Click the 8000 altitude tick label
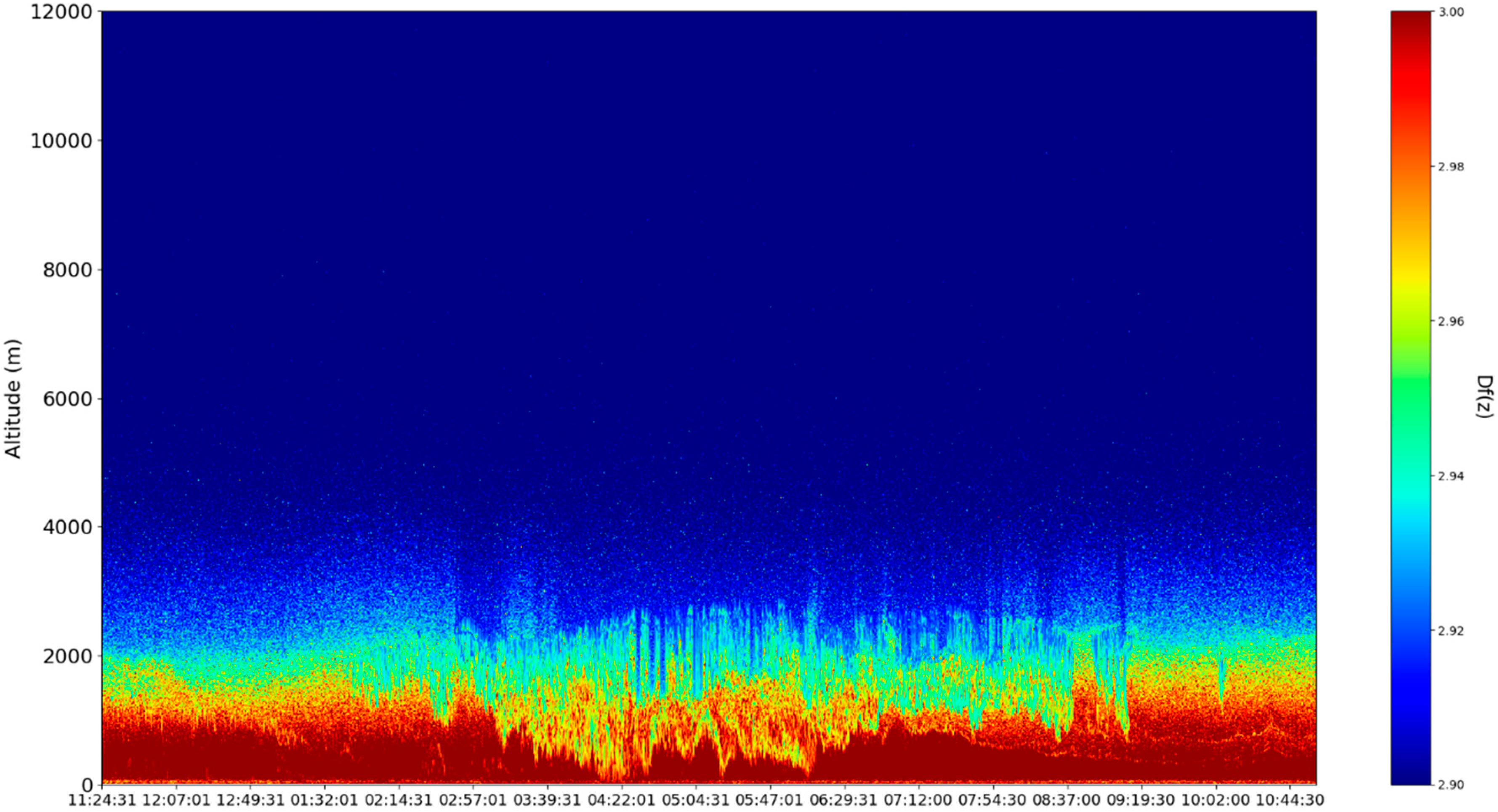The height and width of the screenshot is (812, 1498). pos(67,270)
